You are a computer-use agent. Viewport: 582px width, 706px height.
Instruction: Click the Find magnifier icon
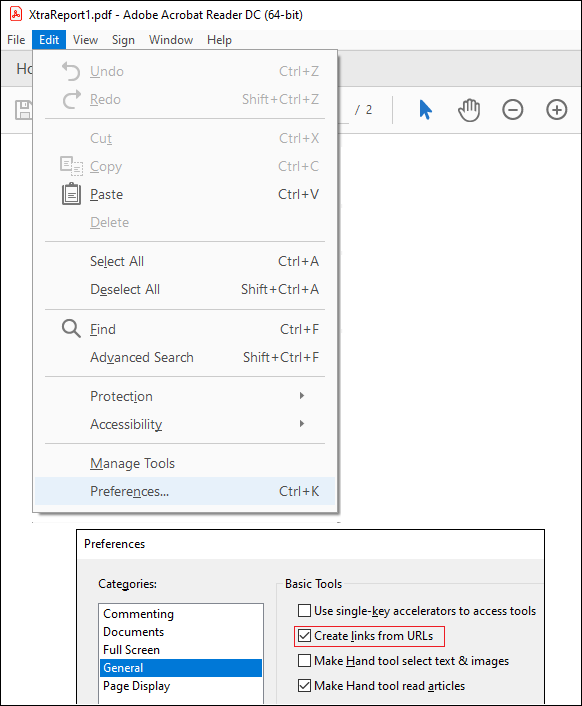point(71,329)
